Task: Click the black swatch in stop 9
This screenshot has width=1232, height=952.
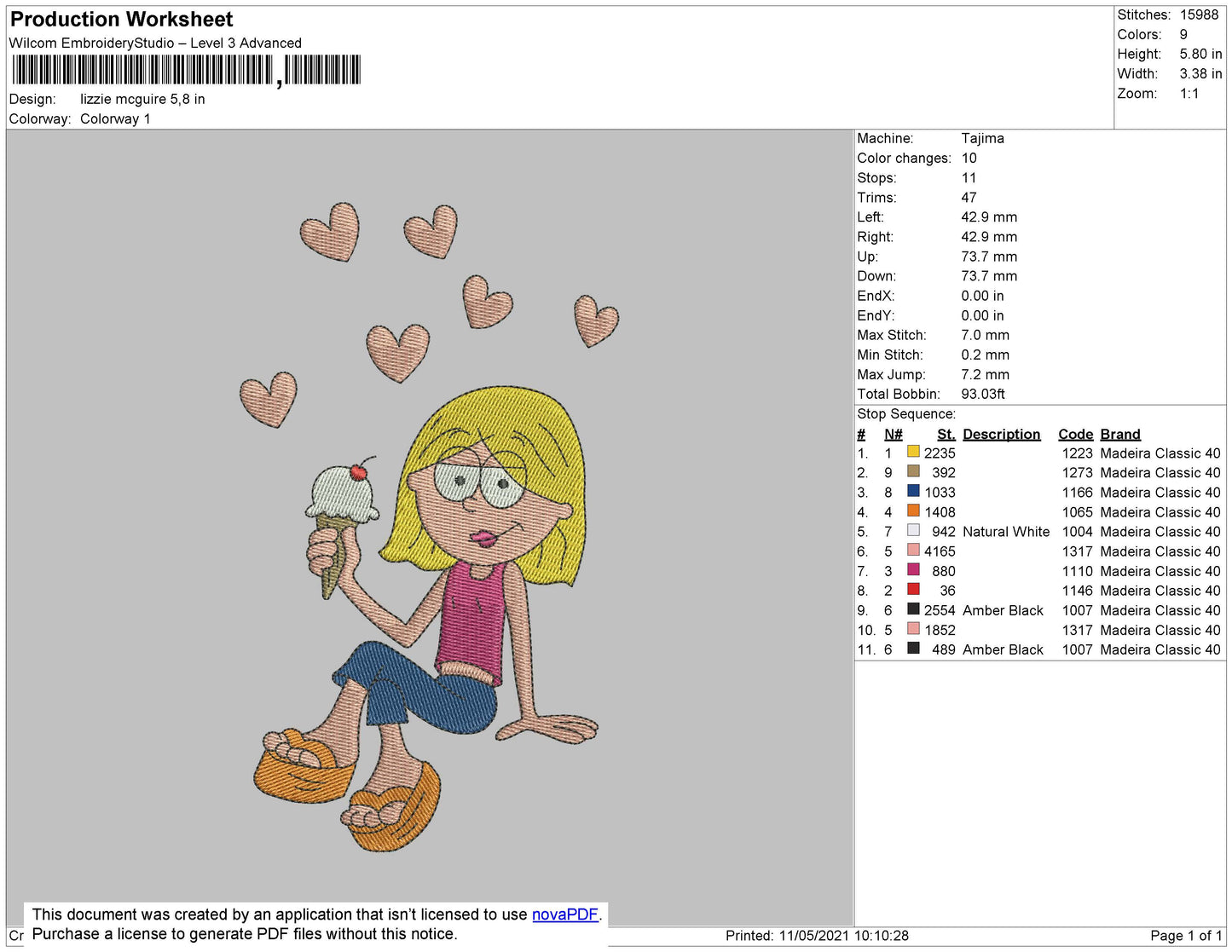Action: click(x=913, y=609)
